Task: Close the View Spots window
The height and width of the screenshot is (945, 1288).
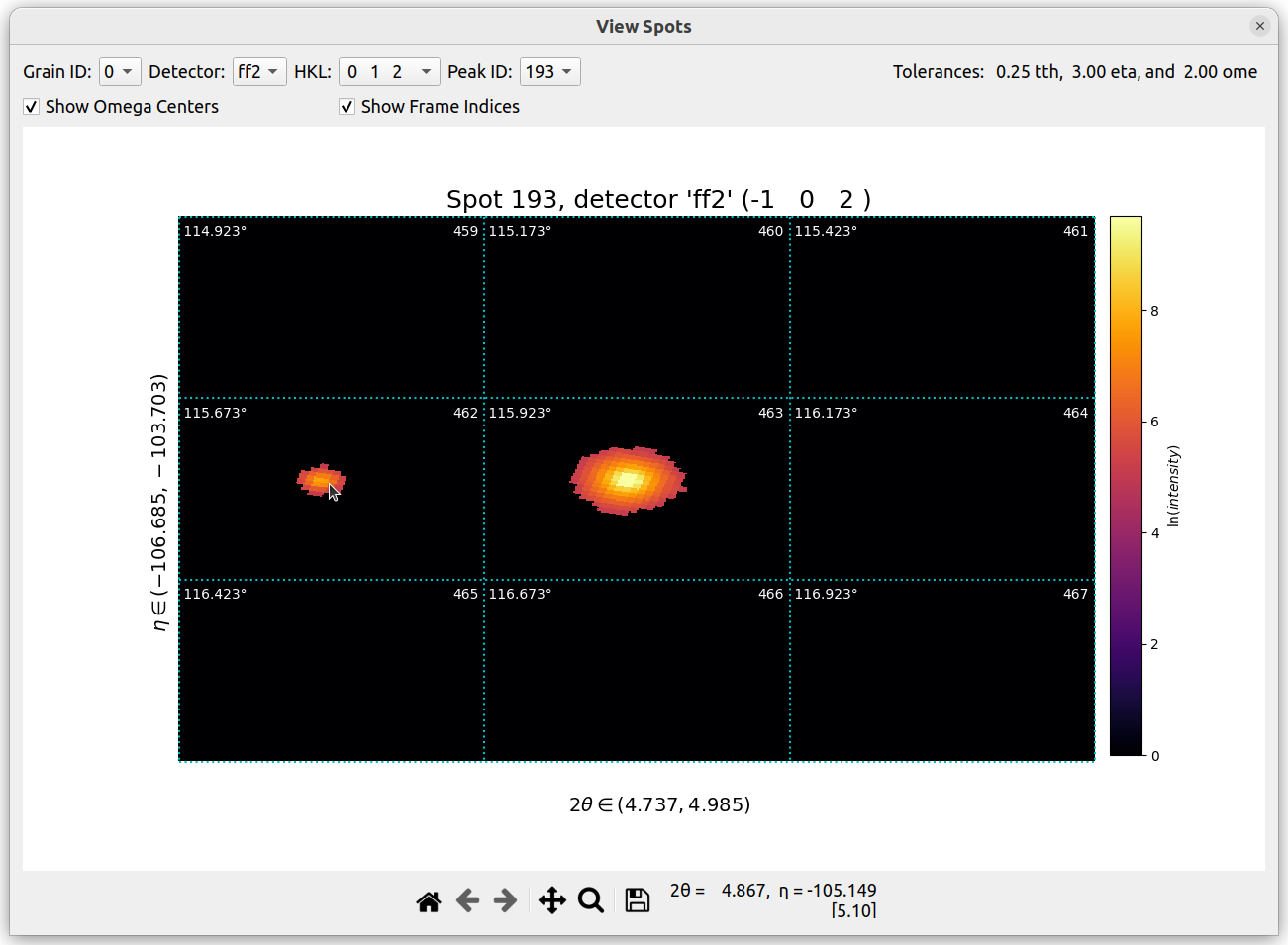Action: pyautogui.click(x=1259, y=26)
